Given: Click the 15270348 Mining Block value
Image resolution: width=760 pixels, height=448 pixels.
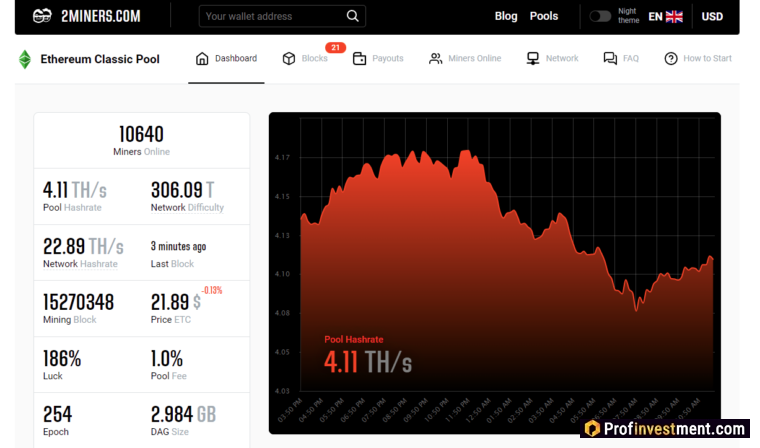Looking at the screenshot, I should coord(79,302).
